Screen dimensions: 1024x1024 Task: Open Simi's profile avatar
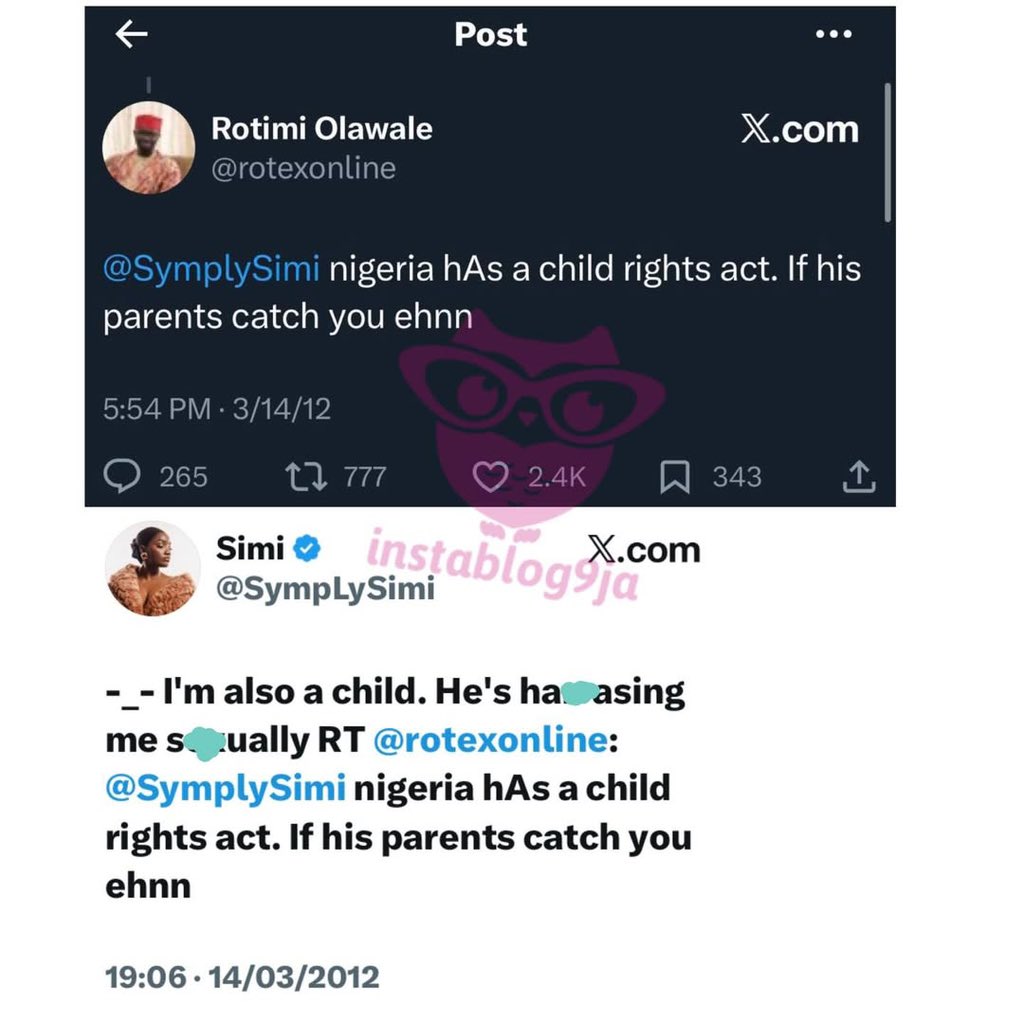tap(152, 567)
